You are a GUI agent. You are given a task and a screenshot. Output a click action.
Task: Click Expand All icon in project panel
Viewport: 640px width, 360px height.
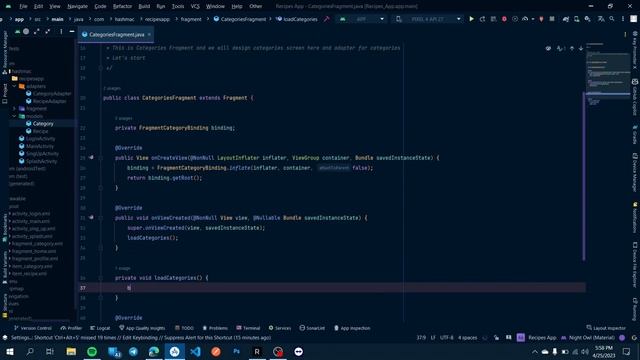[x=37, y=31]
